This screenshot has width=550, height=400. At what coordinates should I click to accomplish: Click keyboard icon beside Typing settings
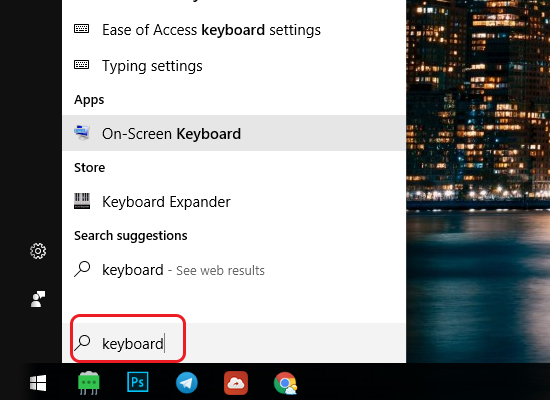[x=81, y=65]
